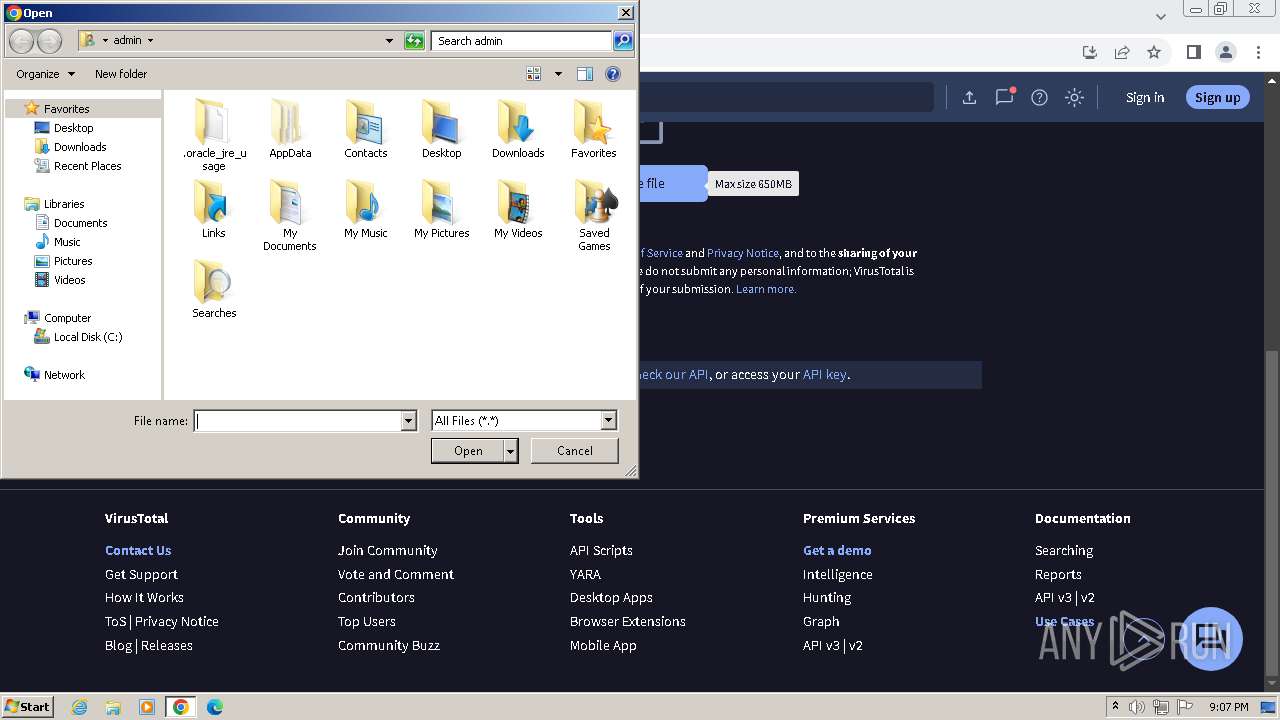Open Chrome three-dot menu
The image size is (1280, 720).
point(1258,52)
